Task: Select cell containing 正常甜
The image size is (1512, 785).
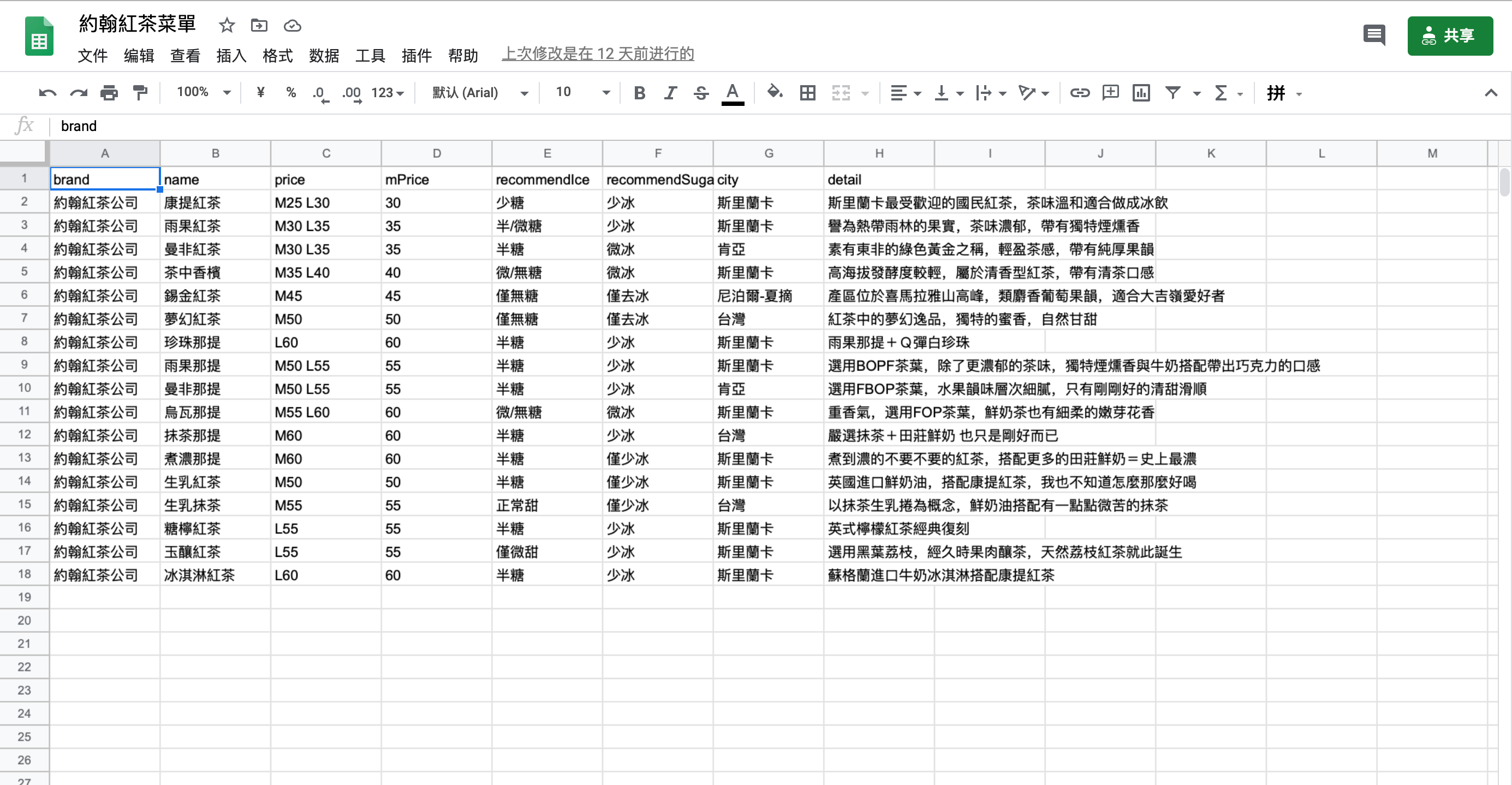Action: point(547,505)
